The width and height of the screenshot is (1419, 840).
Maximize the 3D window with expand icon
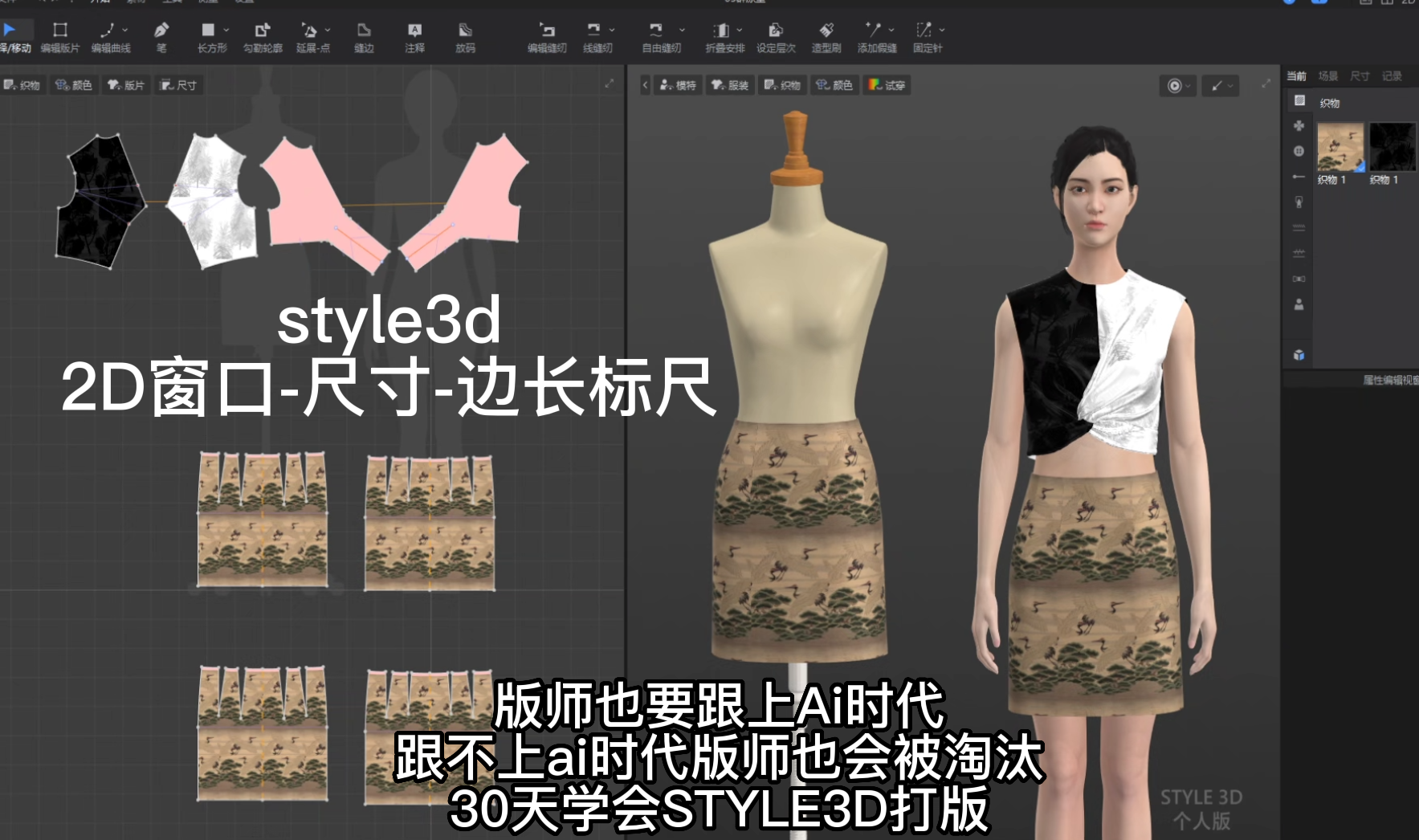click(1266, 84)
